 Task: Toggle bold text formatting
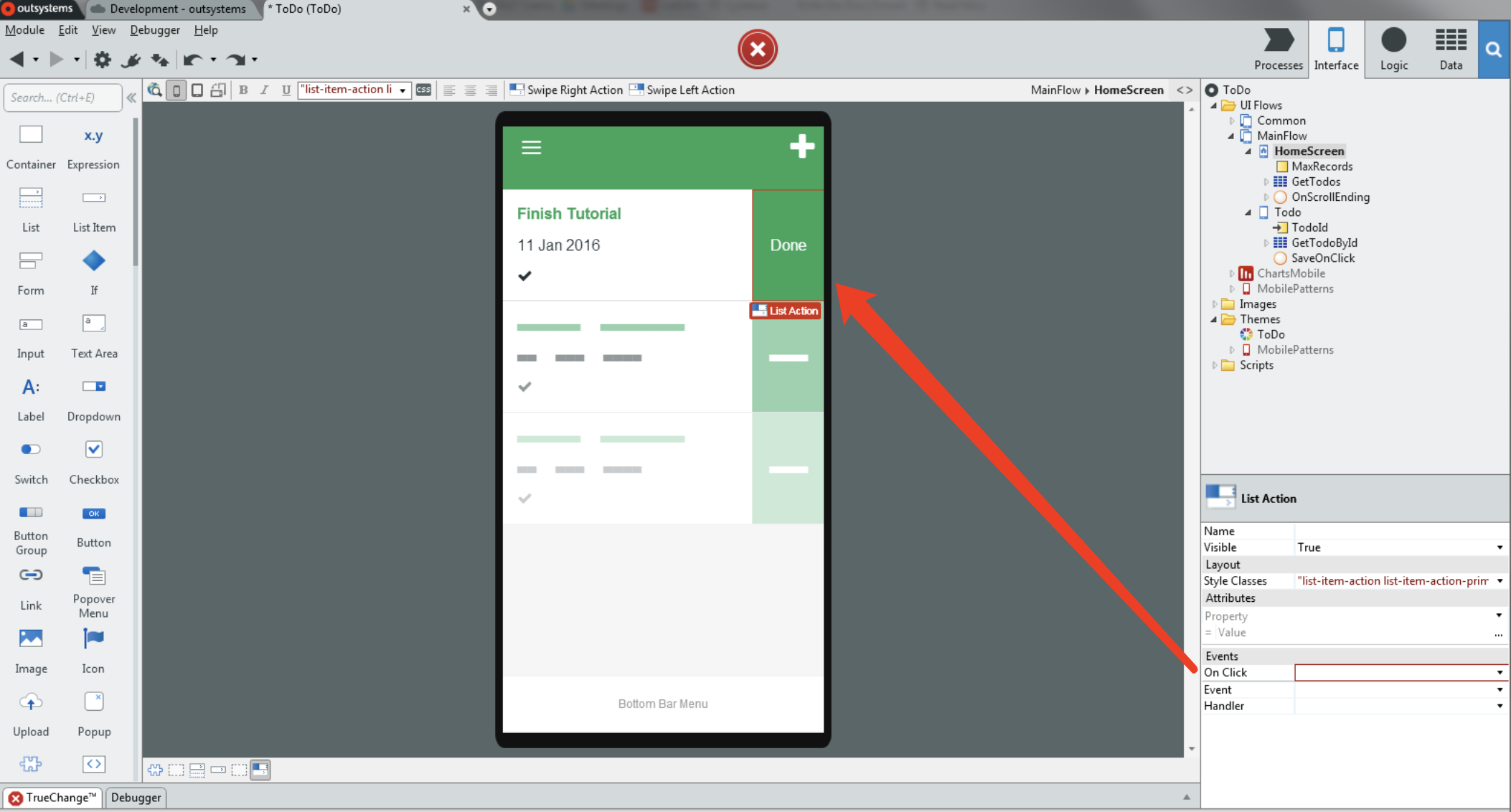point(243,90)
